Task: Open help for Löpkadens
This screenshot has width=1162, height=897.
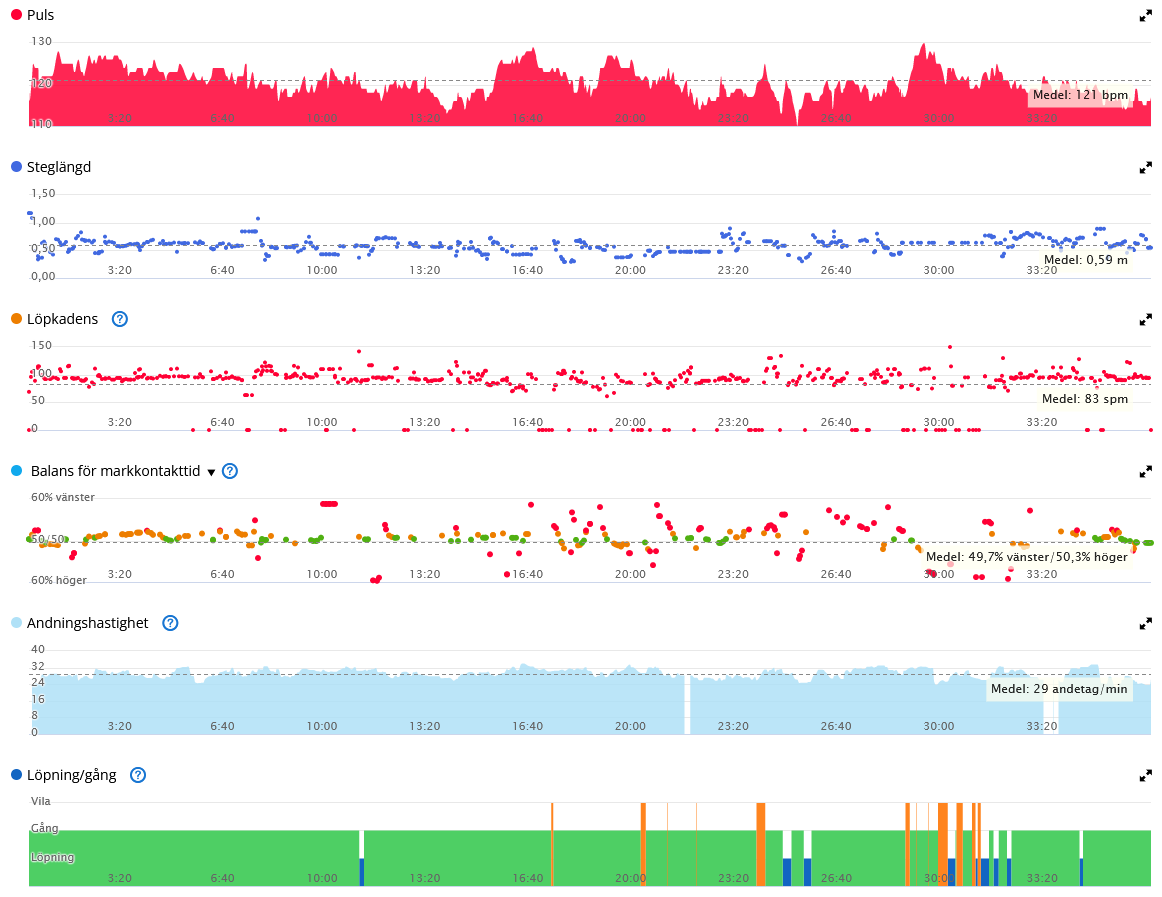Action: (119, 320)
